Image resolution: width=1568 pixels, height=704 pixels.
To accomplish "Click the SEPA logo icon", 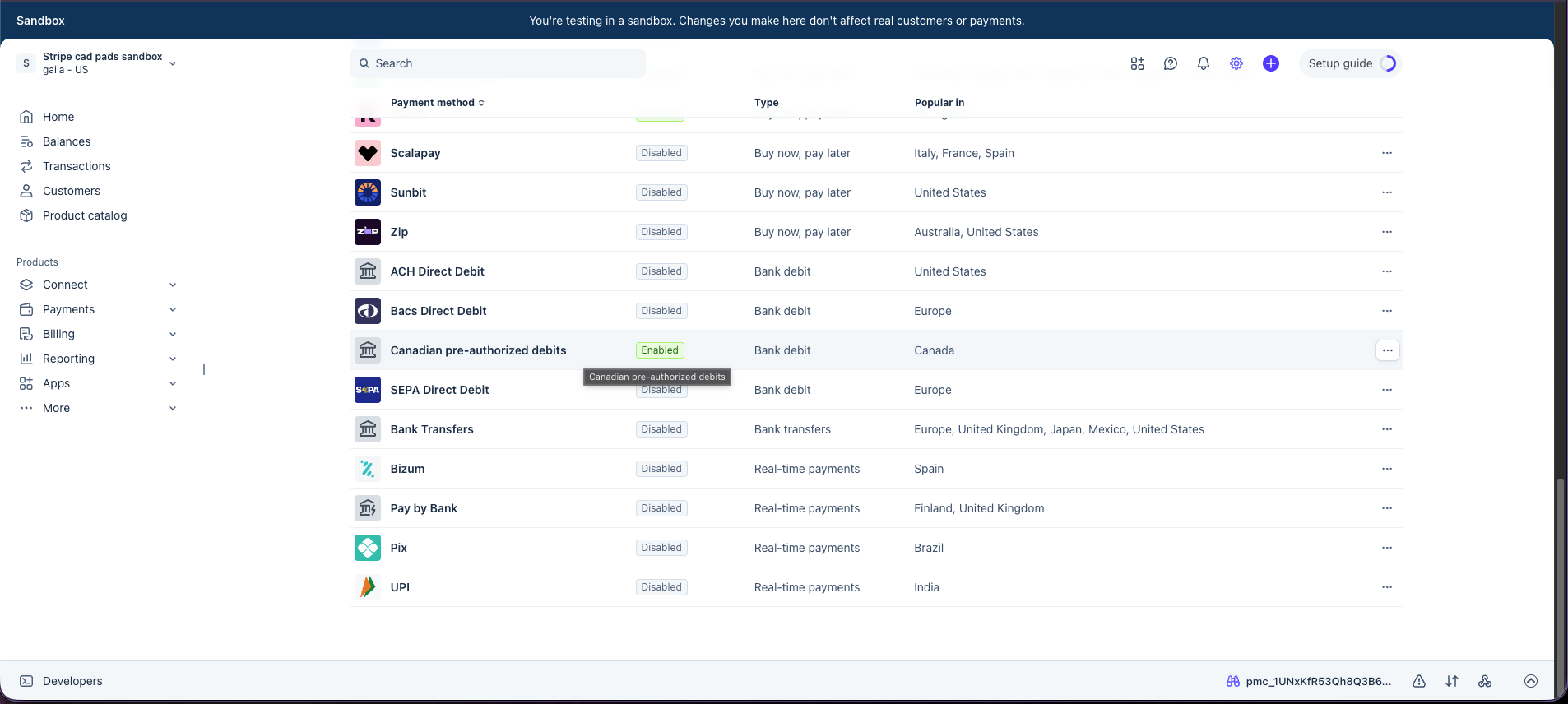I will pos(368,390).
